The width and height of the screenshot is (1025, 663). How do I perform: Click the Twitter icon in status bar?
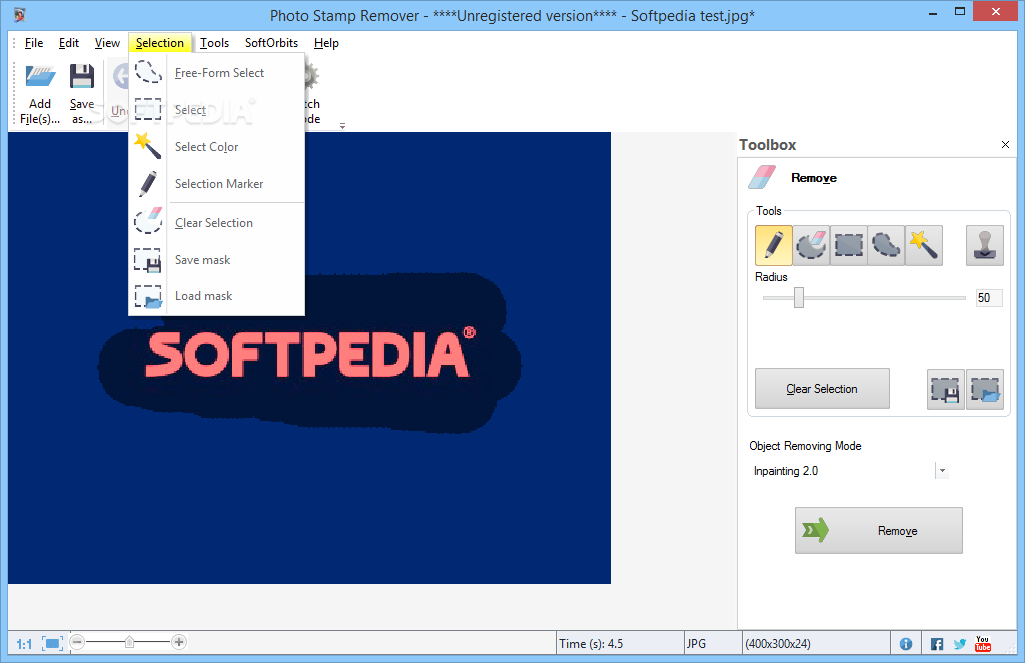(x=960, y=644)
